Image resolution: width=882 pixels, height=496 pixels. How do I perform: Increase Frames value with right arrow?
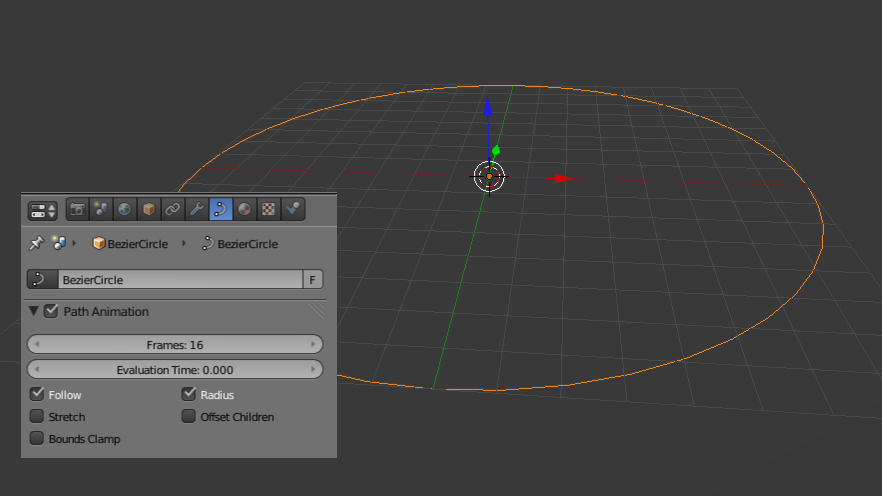(313, 344)
